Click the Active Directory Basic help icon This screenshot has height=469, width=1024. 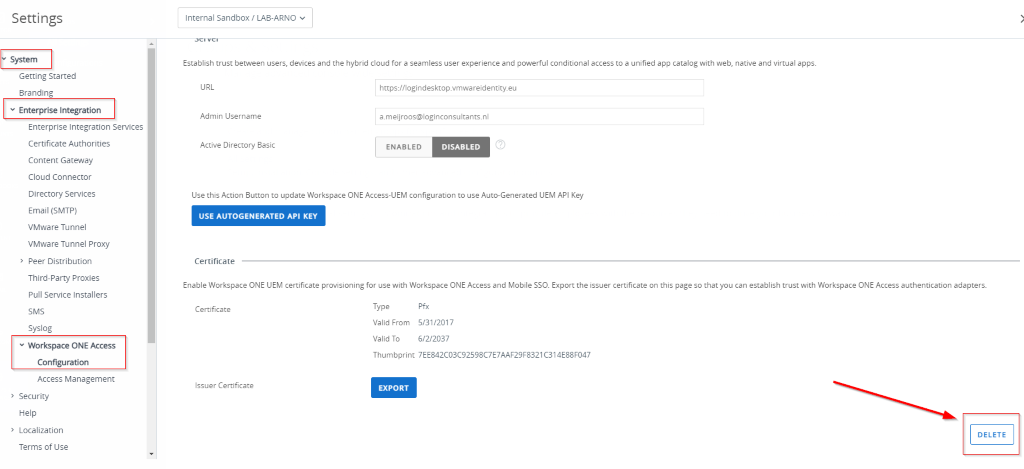pos(500,145)
